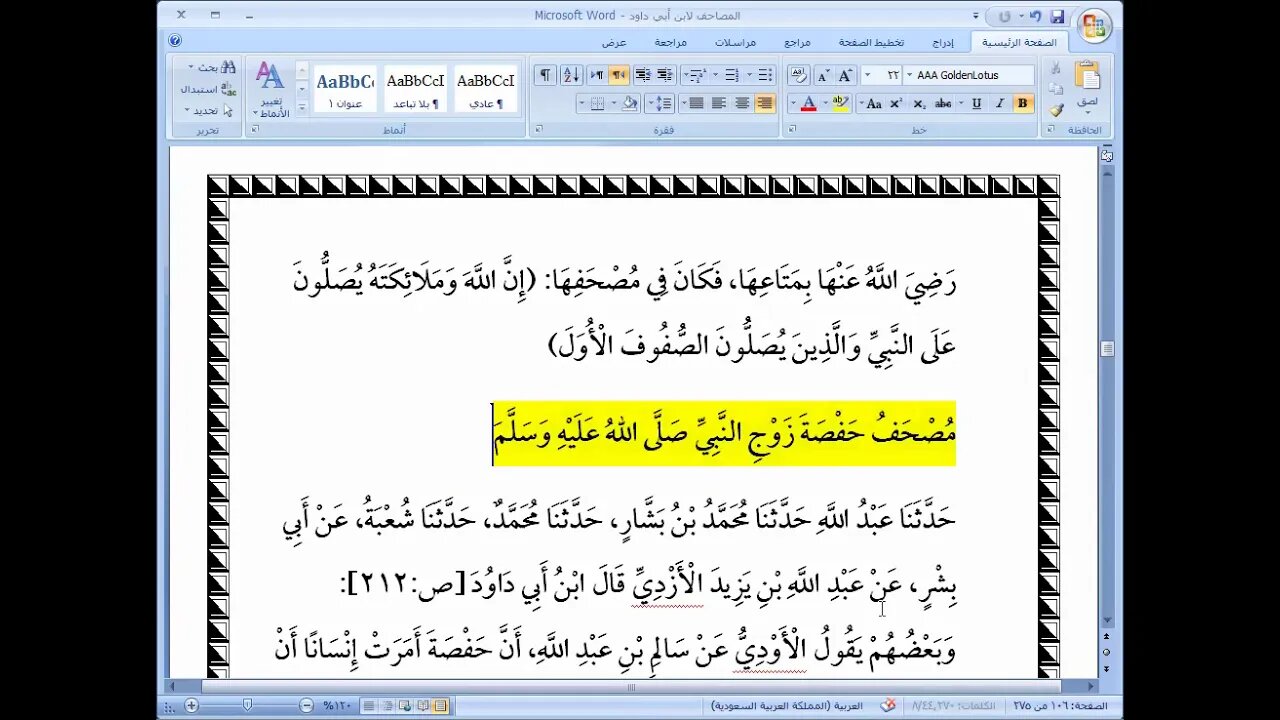Open View tab عرض
This screenshot has width=1280, height=720.
[x=613, y=42]
